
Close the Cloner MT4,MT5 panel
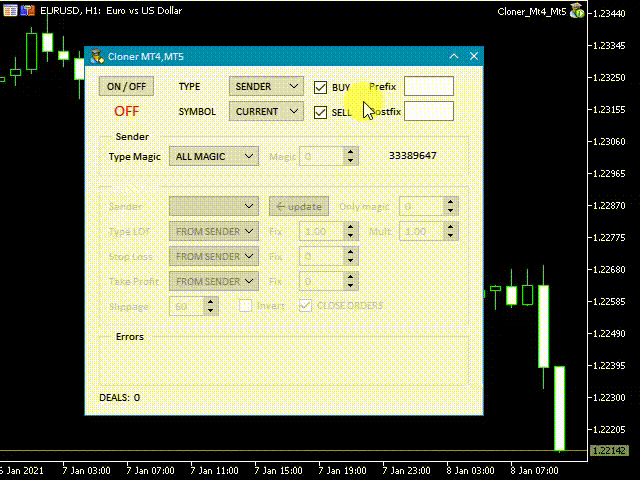[x=473, y=56]
